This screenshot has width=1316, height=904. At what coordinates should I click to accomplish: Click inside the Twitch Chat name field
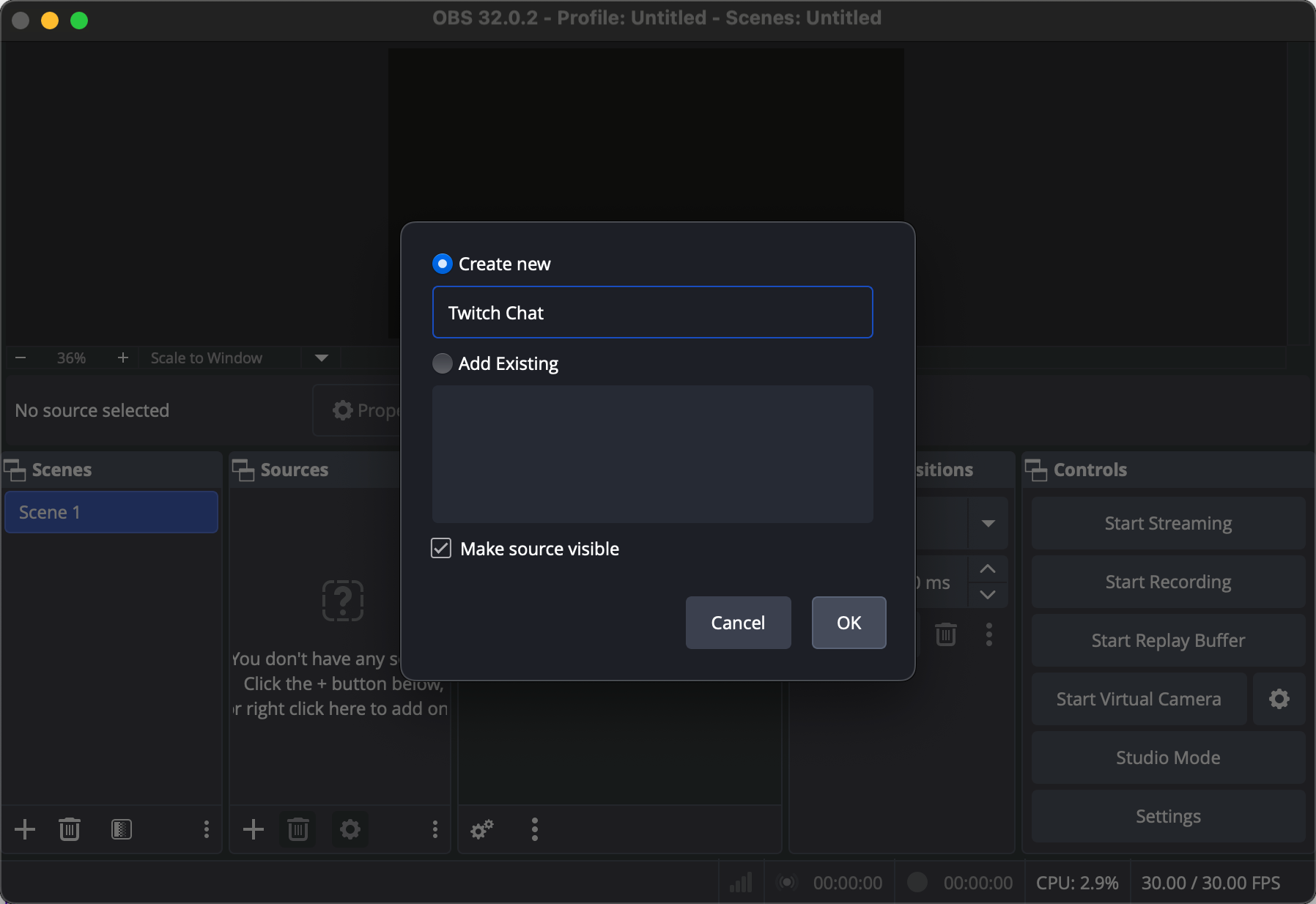point(652,312)
